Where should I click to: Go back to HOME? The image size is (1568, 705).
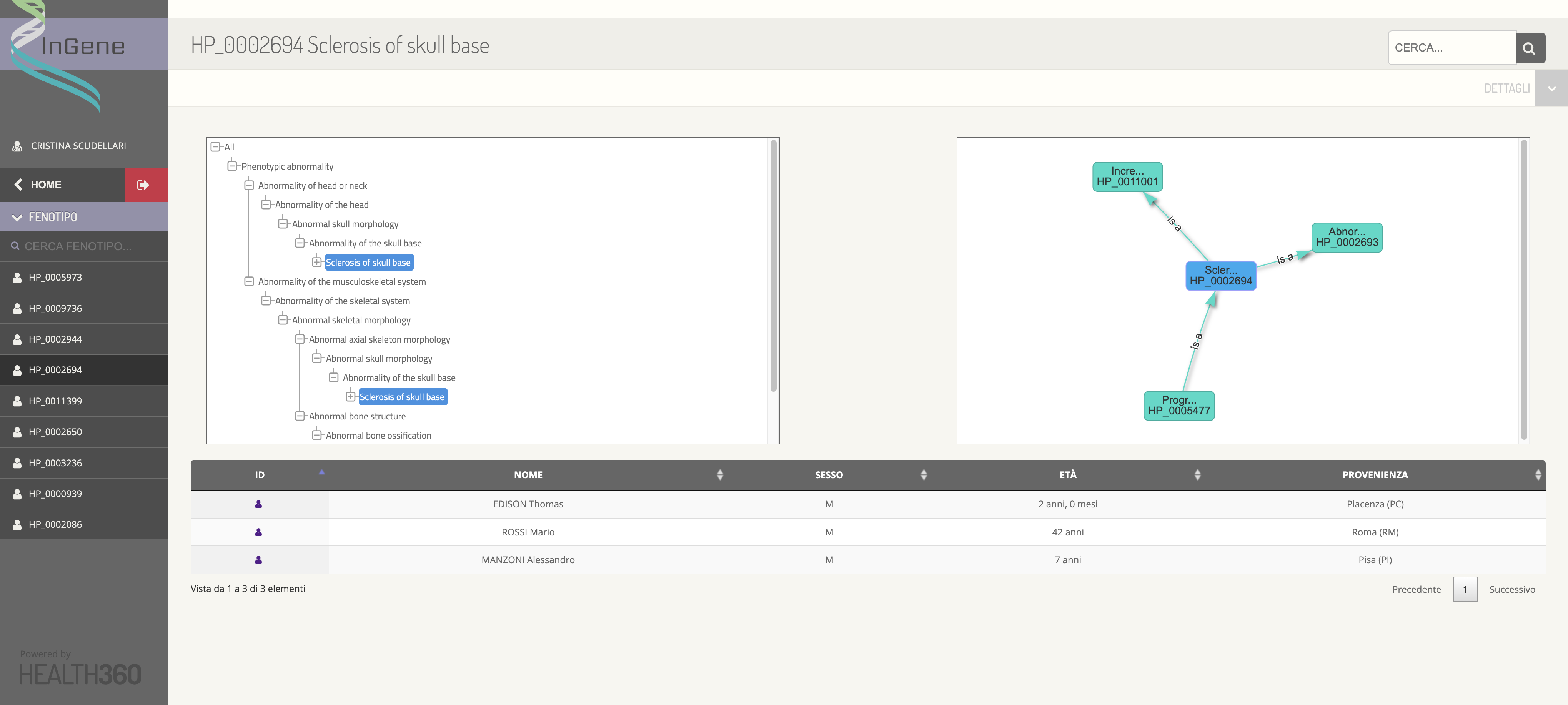46,184
